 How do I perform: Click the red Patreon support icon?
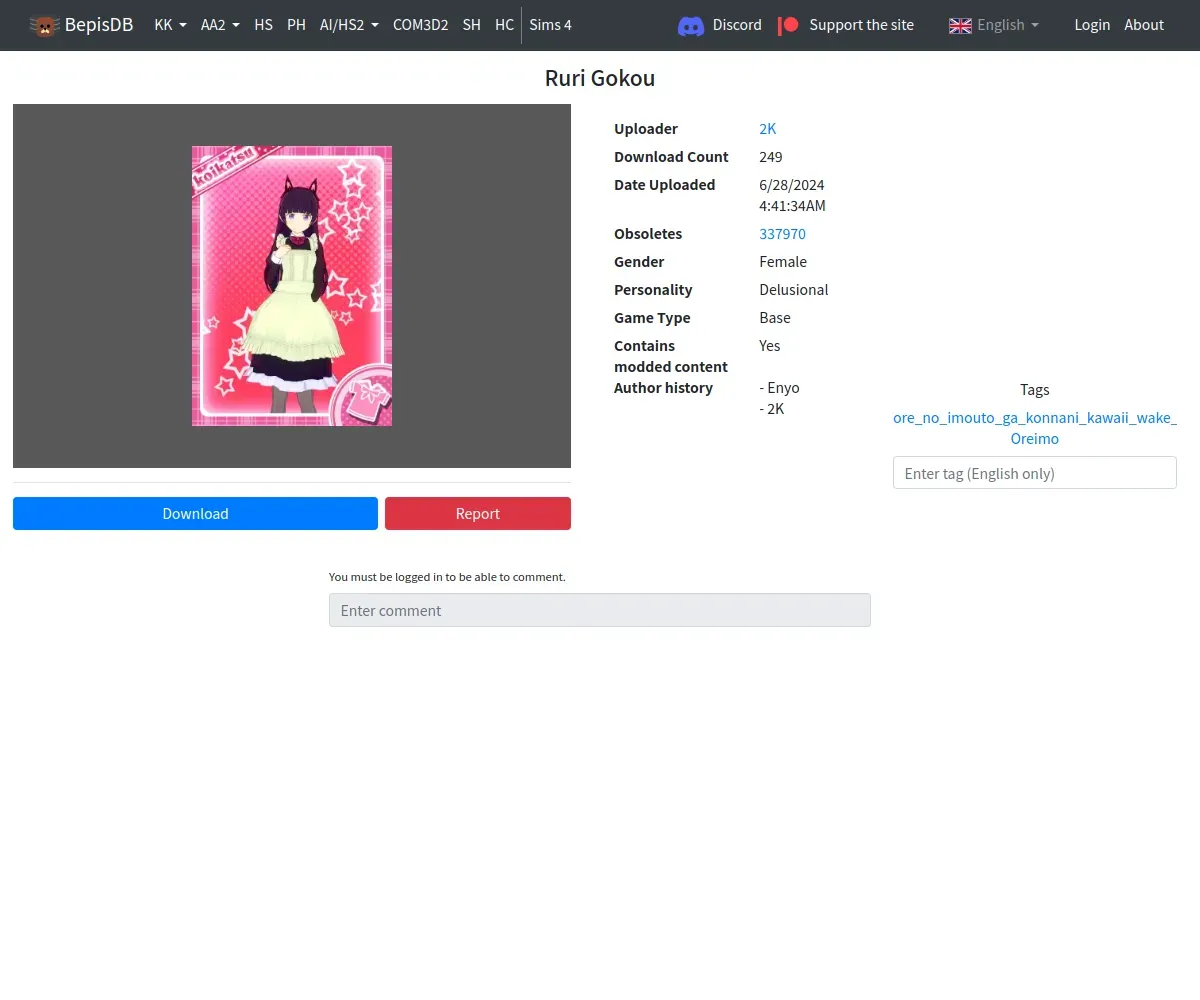pos(789,25)
